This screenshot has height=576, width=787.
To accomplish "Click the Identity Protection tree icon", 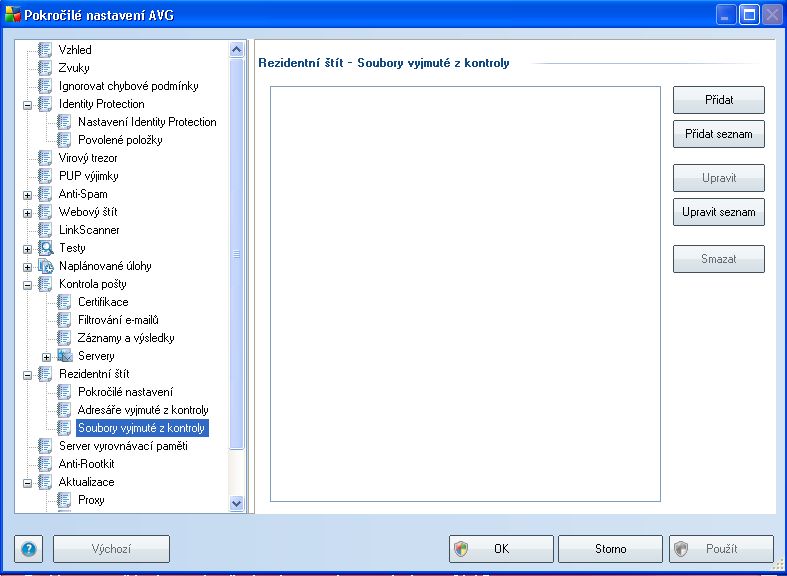I will click(x=45, y=104).
